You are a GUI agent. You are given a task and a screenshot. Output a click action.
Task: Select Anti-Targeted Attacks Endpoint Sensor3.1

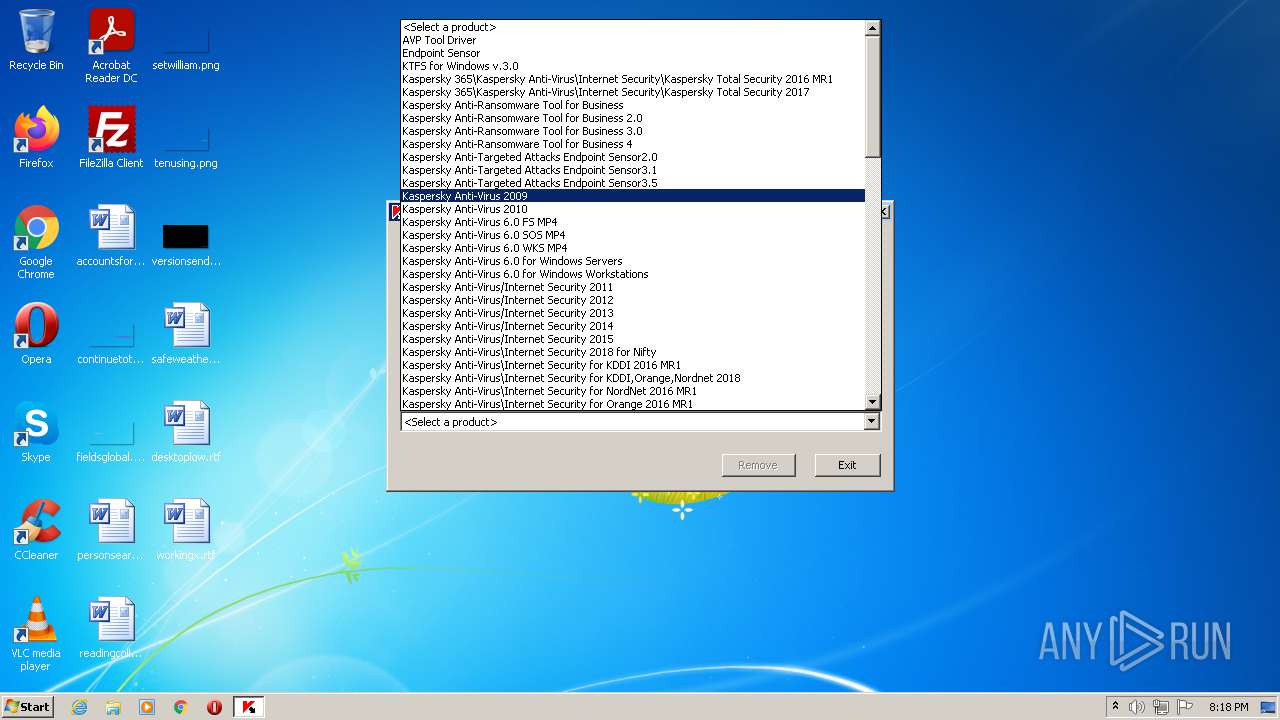click(633, 170)
